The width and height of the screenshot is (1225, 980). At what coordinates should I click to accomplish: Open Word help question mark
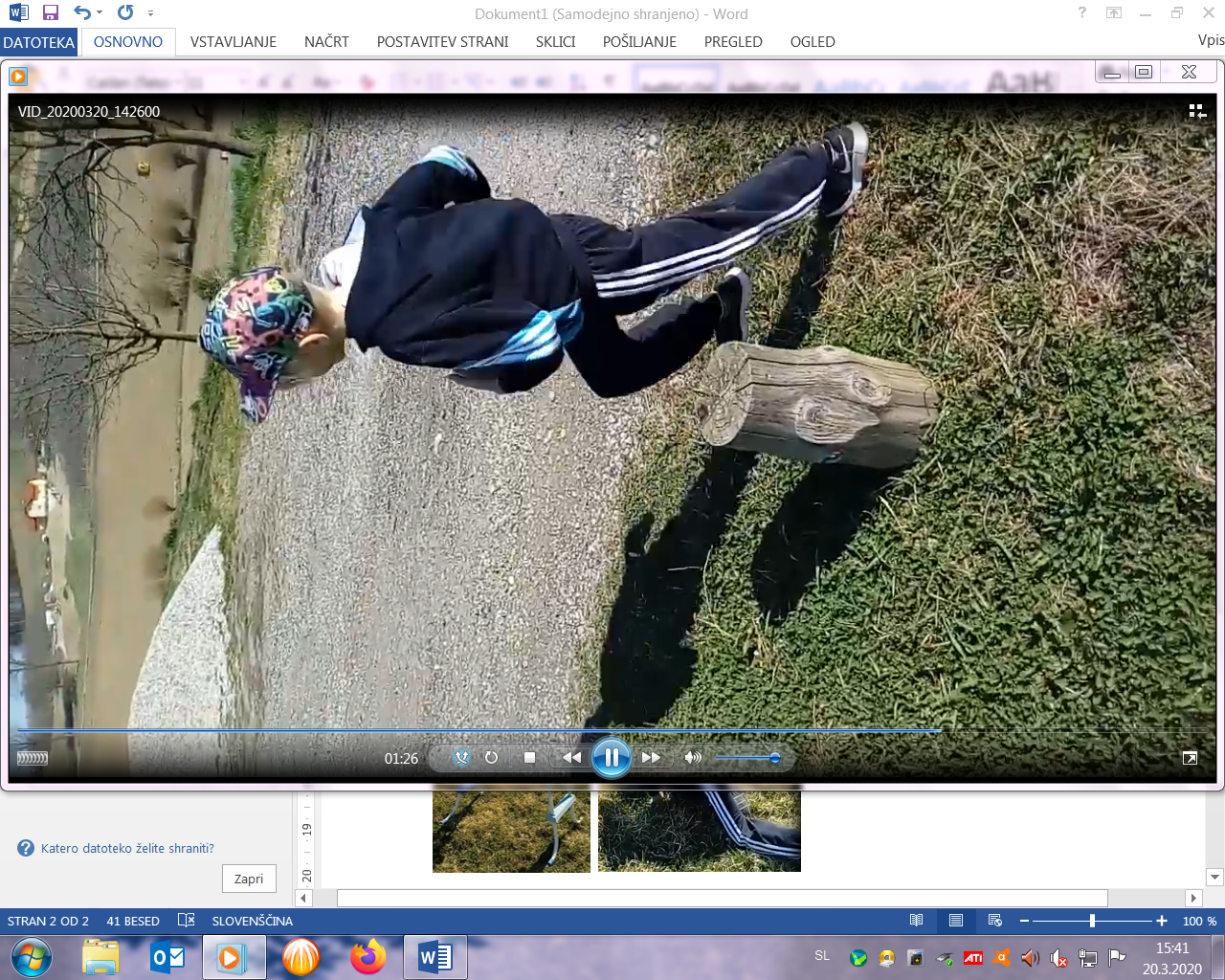(x=1082, y=12)
